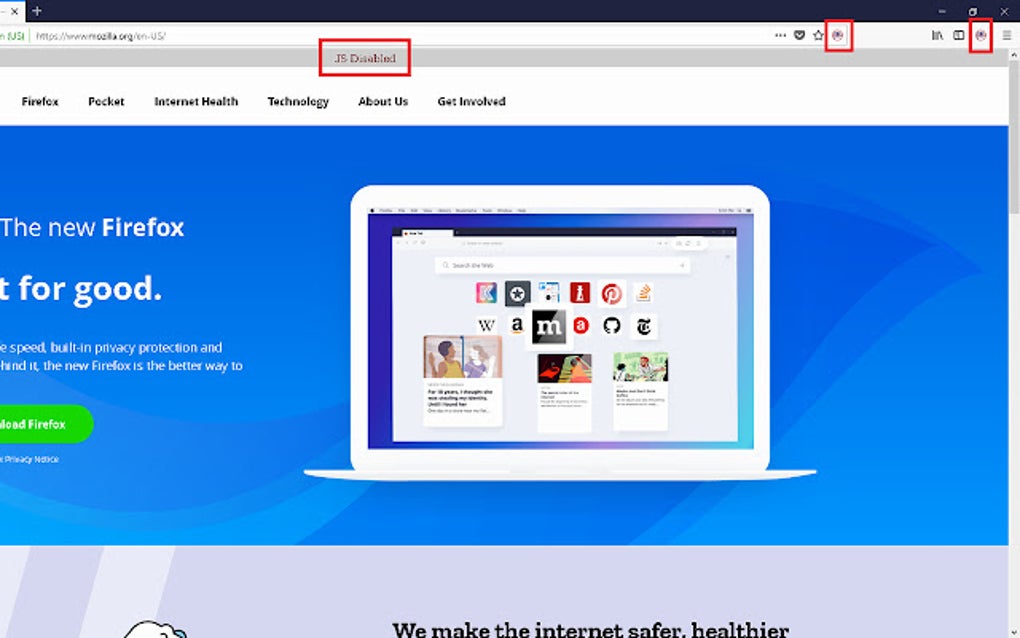This screenshot has width=1020, height=638.
Task: Toggle the JS extension icon inside address bar
Action: tap(838, 35)
